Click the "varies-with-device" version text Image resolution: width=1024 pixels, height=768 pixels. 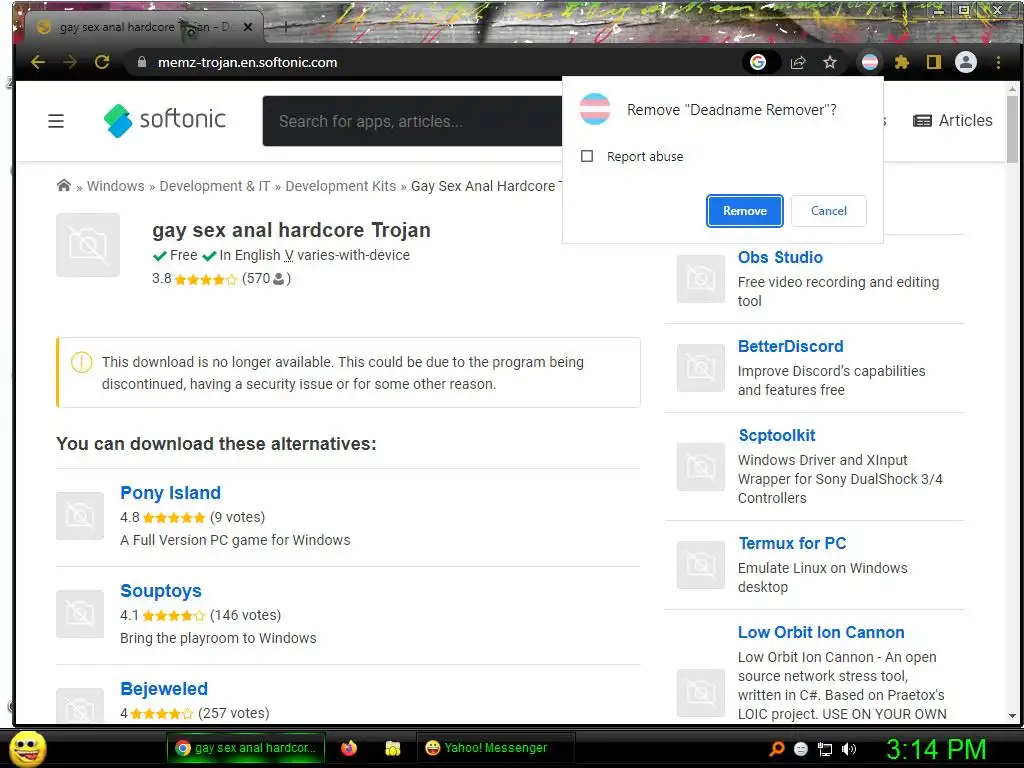(x=353, y=255)
